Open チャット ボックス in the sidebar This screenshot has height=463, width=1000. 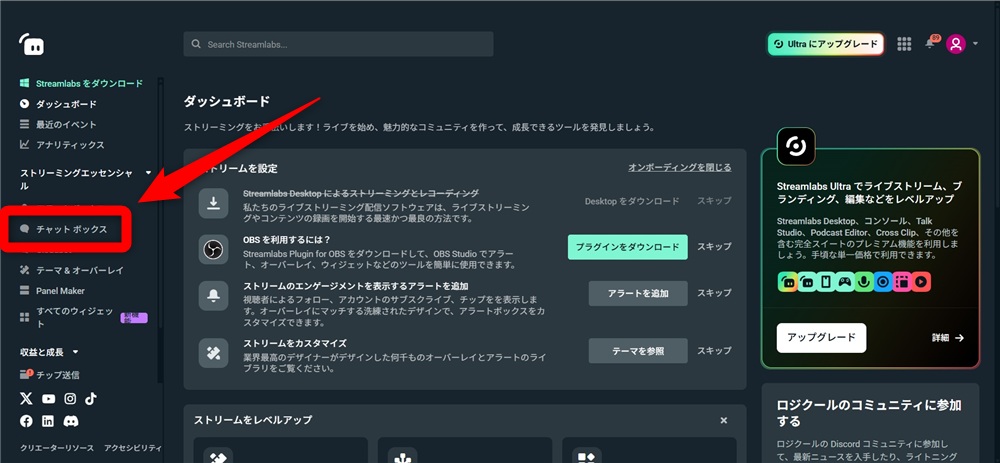[71, 229]
